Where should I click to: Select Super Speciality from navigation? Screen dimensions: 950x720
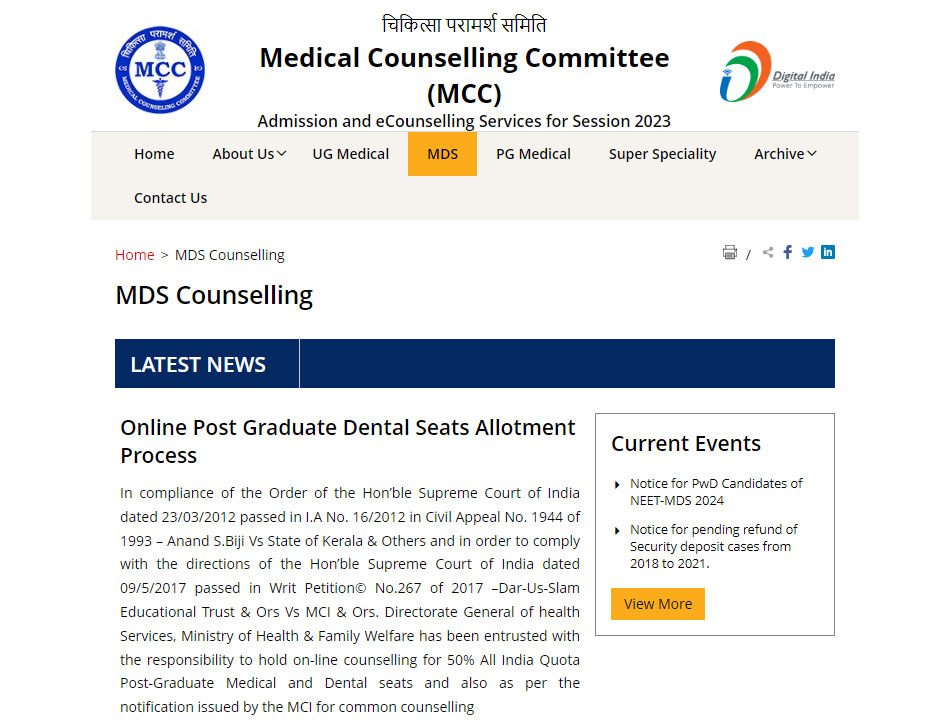(662, 153)
